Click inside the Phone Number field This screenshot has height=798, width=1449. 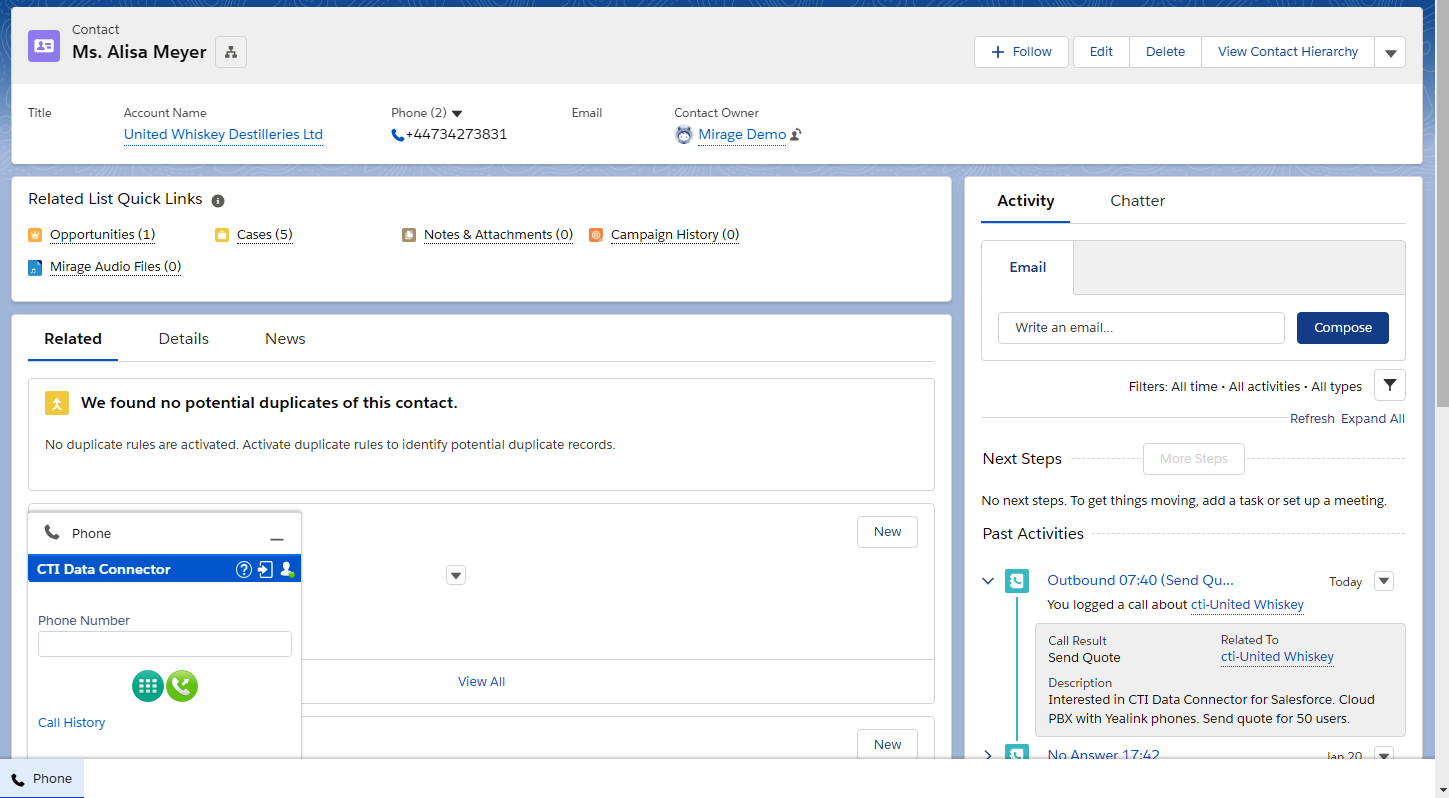tap(164, 643)
